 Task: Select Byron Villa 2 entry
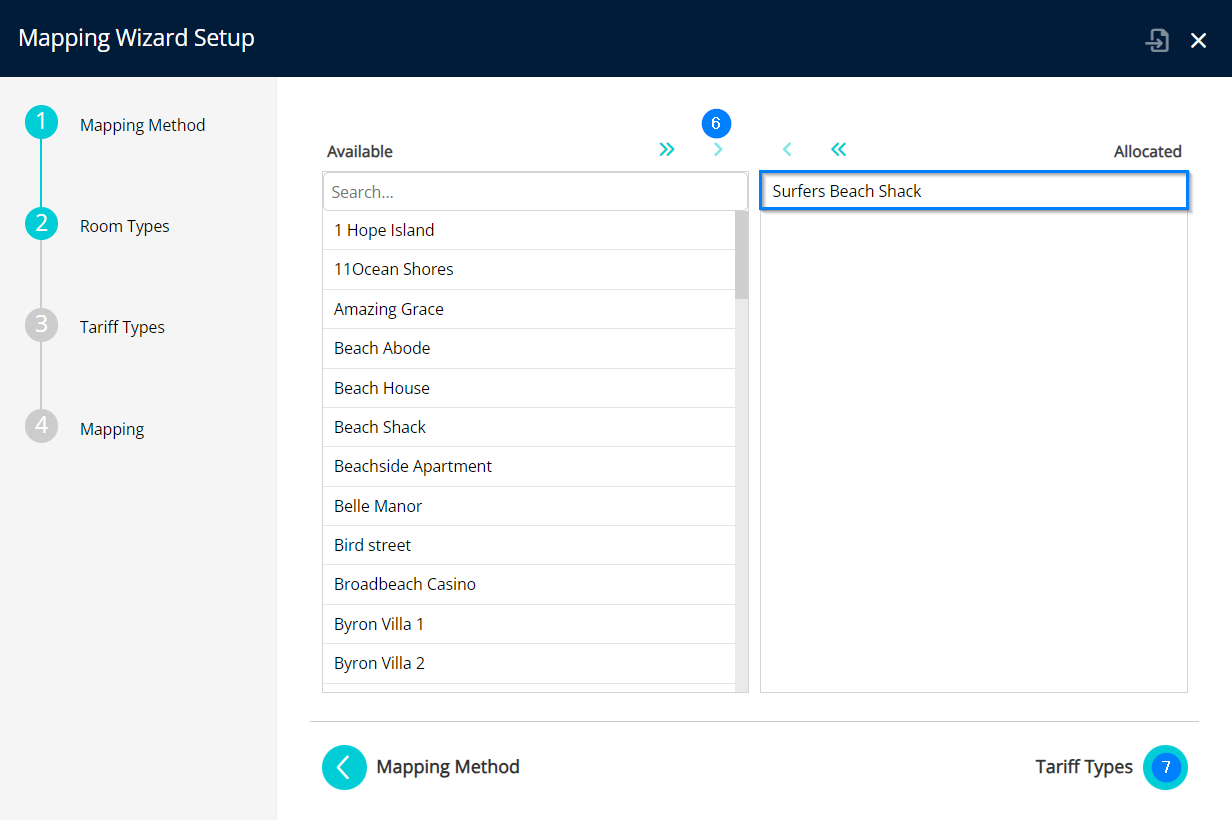[x=528, y=663]
